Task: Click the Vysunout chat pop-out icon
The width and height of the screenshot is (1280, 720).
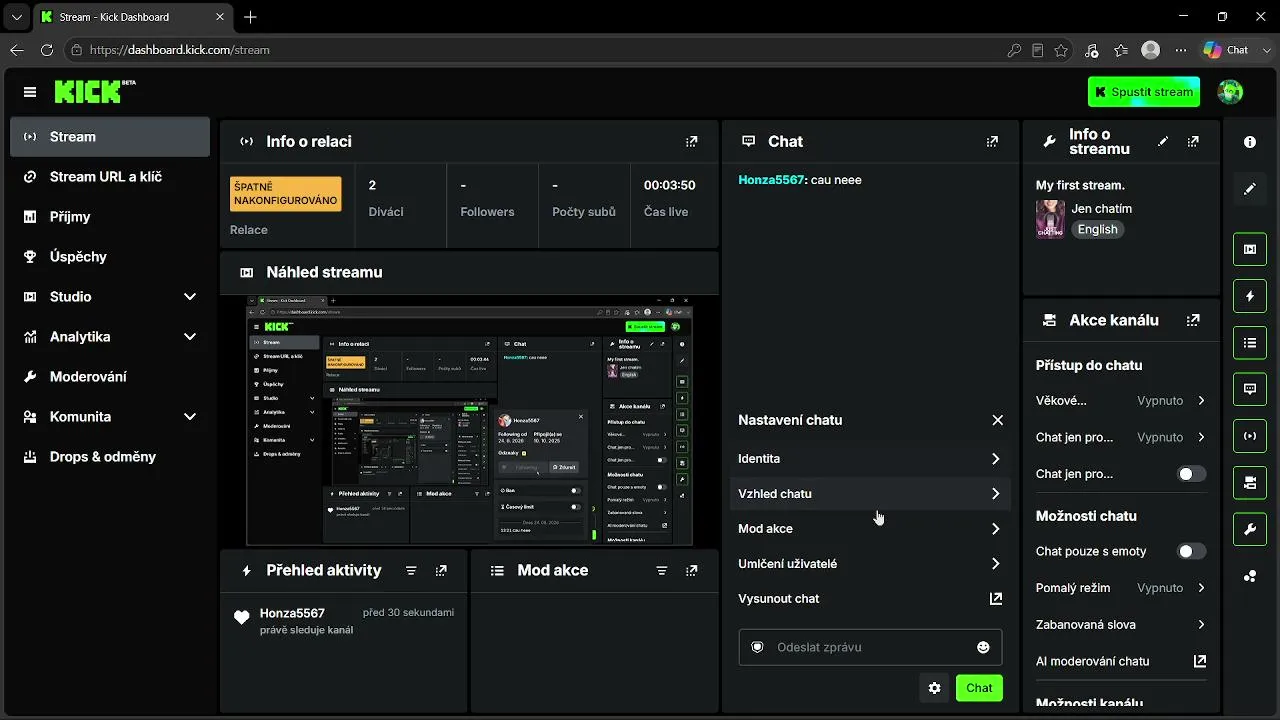Action: 996,599
